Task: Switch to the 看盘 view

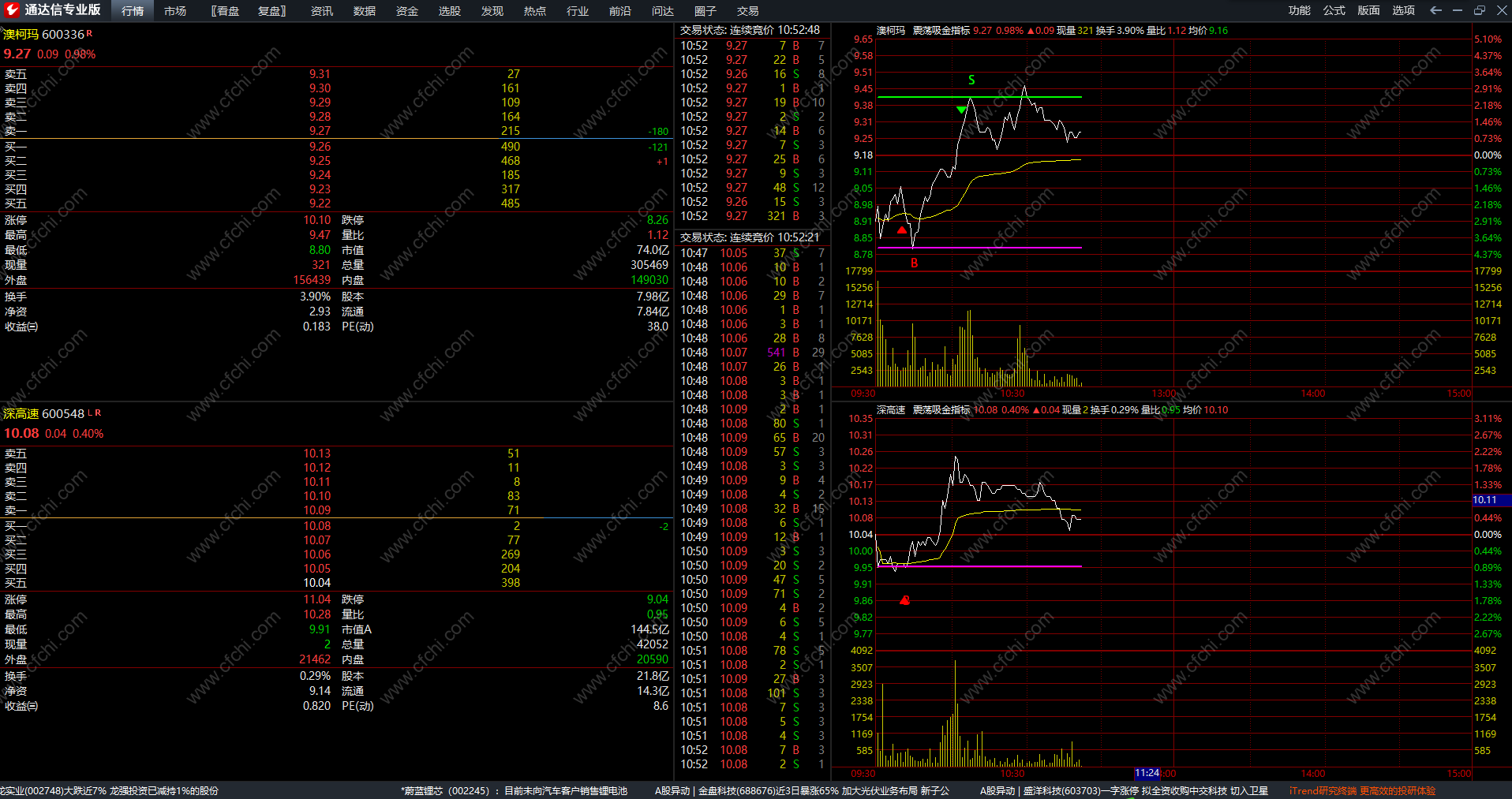Action: tap(225, 11)
